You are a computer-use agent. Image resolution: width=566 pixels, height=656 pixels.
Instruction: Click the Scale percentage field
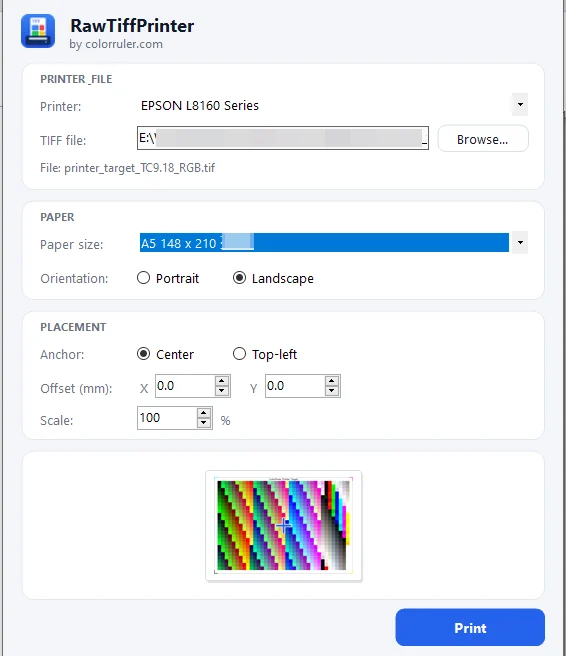[167, 418]
